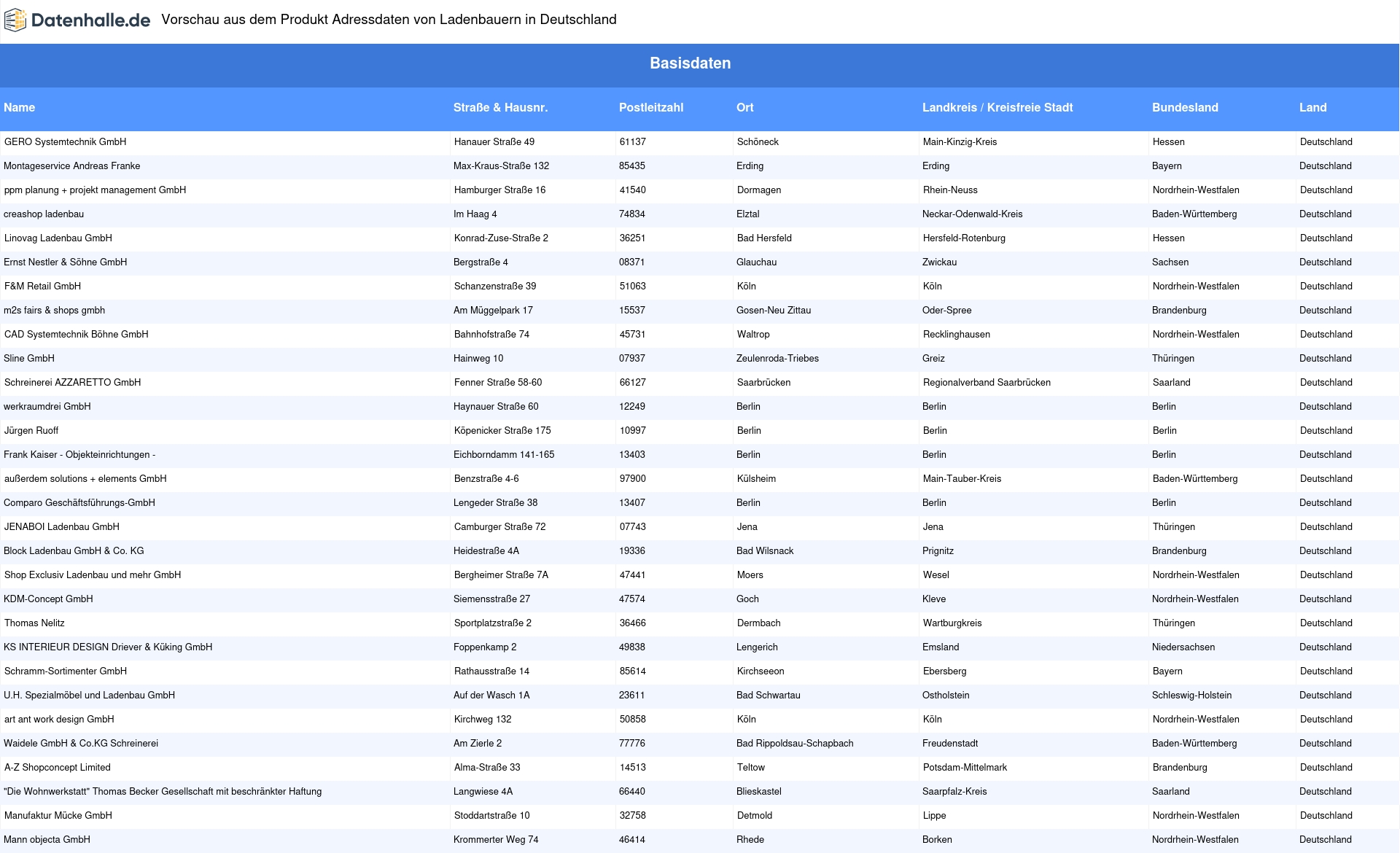Select postal code 77776
1400x853 pixels.
632,743
